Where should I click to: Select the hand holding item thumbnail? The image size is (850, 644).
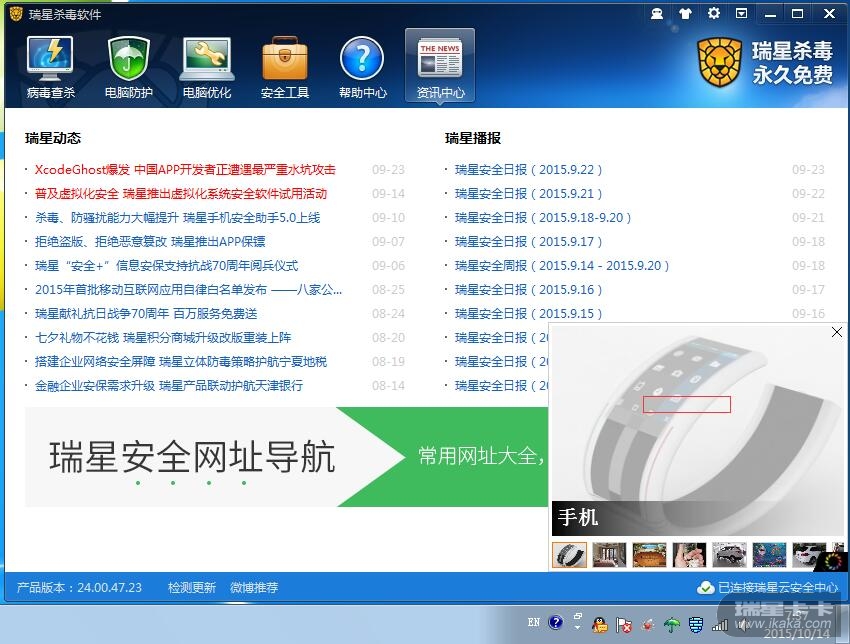coord(690,555)
